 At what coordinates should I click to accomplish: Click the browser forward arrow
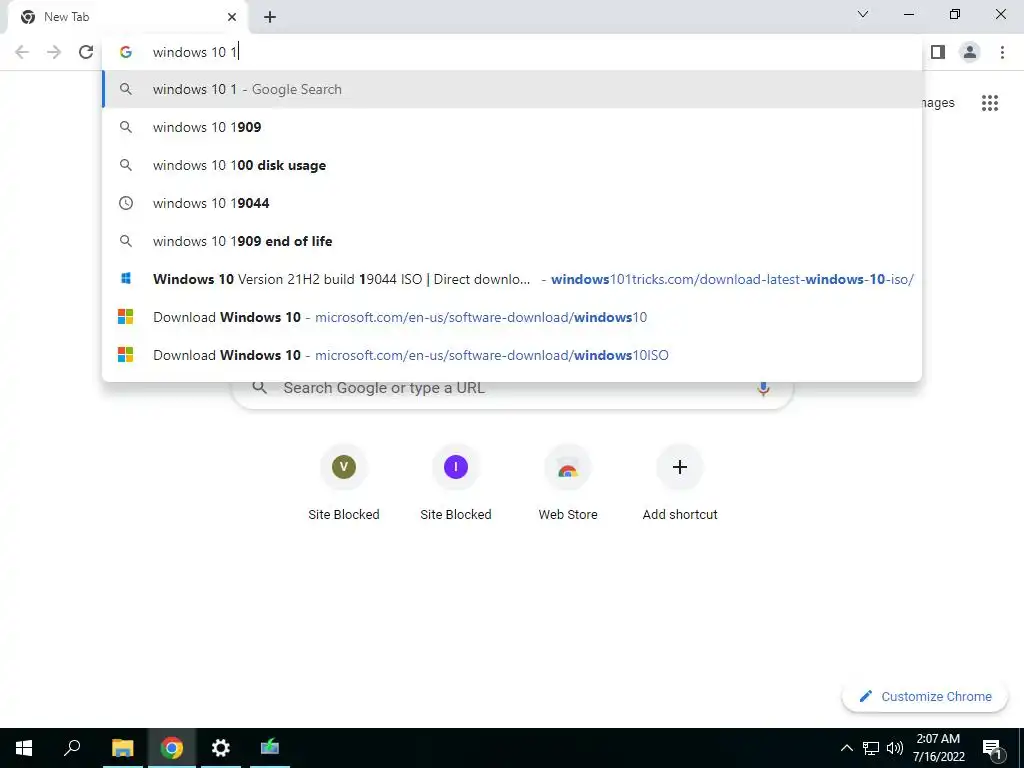(54, 52)
